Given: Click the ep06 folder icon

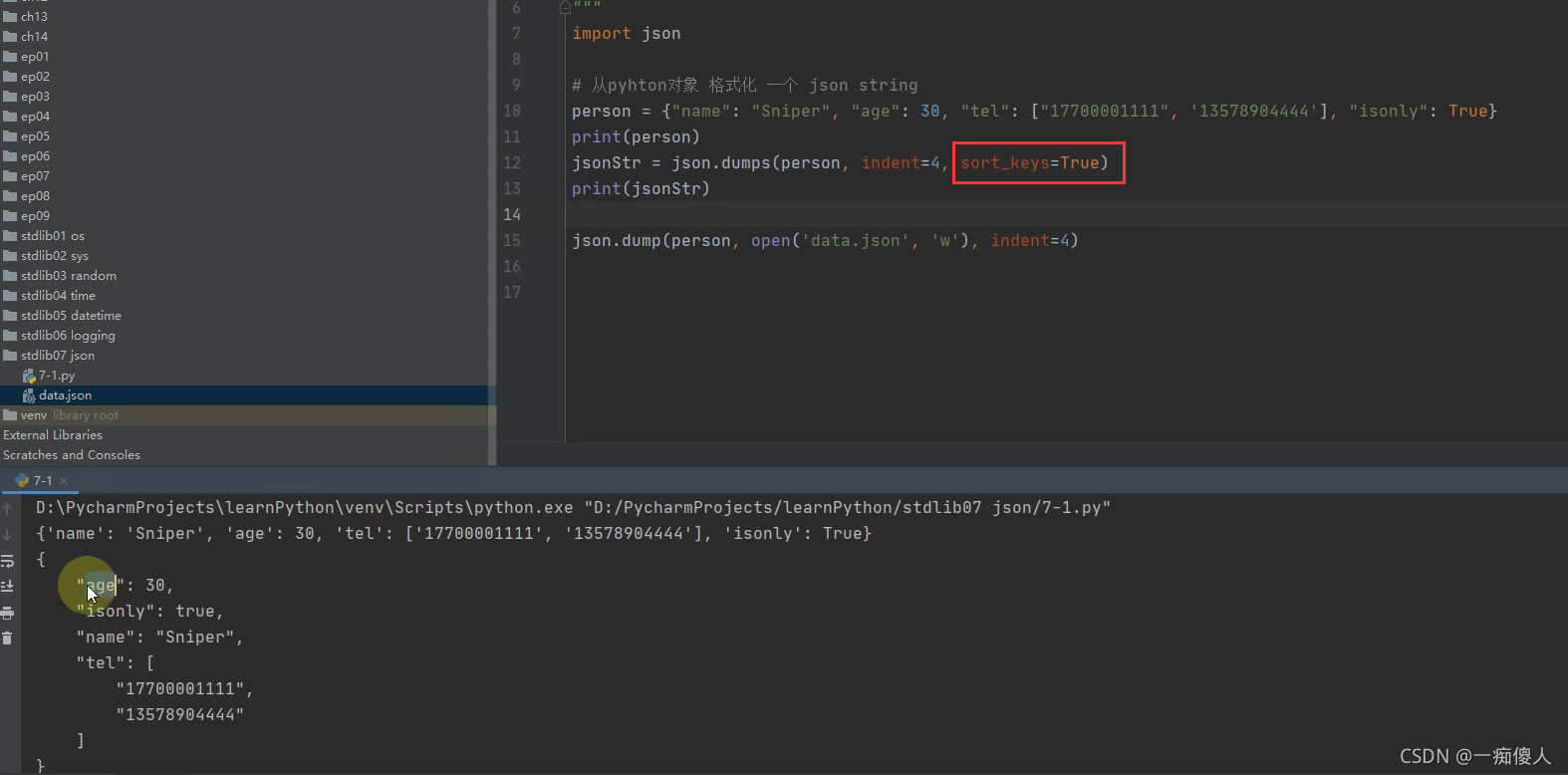Looking at the screenshot, I should tap(10, 156).
